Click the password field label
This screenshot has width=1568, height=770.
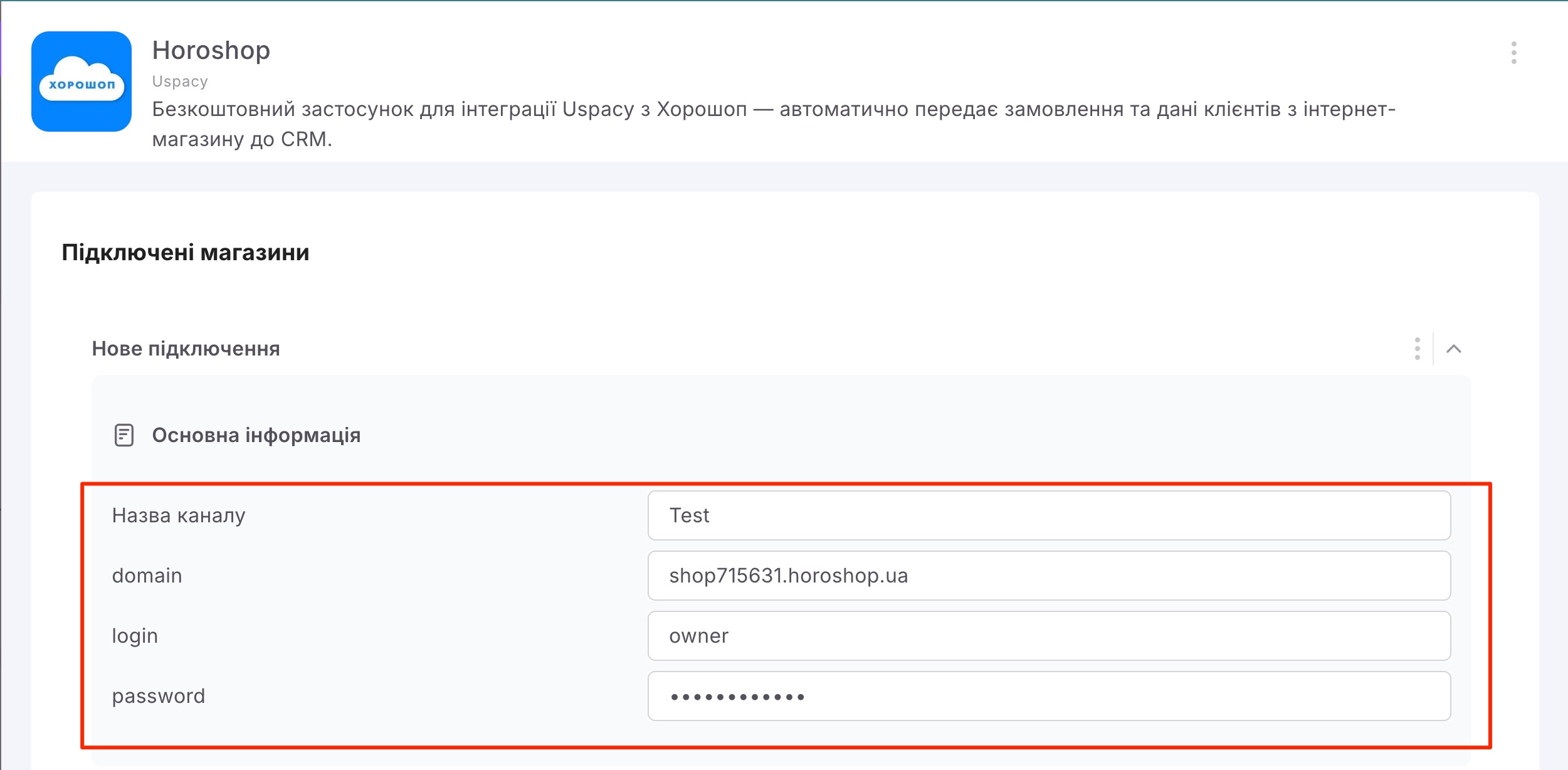click(x=159, y=696)
